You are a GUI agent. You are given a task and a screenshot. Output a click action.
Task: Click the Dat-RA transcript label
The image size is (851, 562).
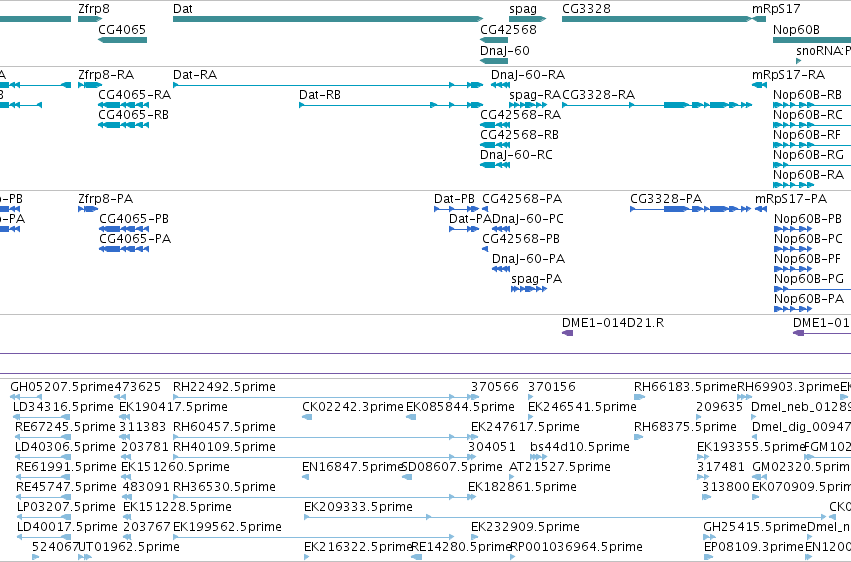pos(195,74)
